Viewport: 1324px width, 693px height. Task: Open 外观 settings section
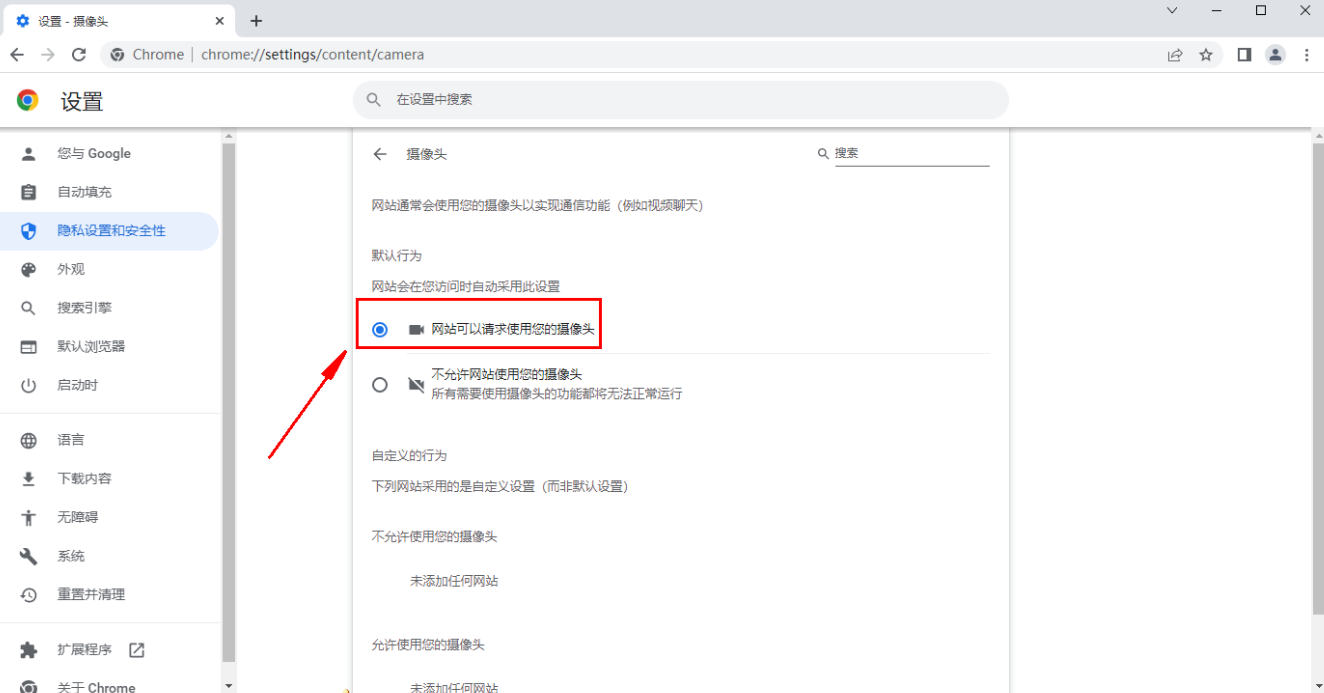pos(109,269)
